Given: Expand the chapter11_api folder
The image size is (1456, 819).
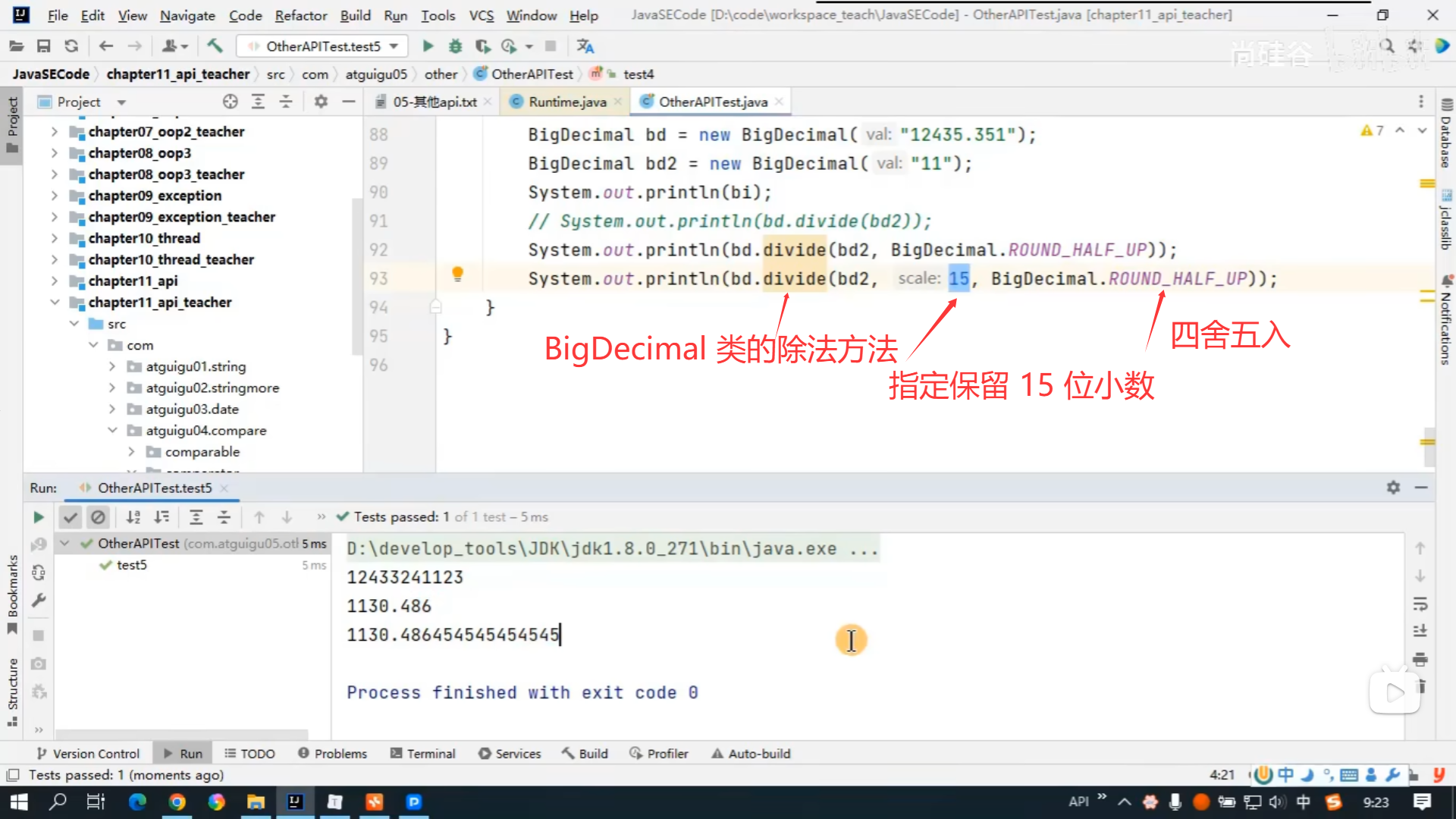Looking at the screenshot, I should tap(55, 281).
